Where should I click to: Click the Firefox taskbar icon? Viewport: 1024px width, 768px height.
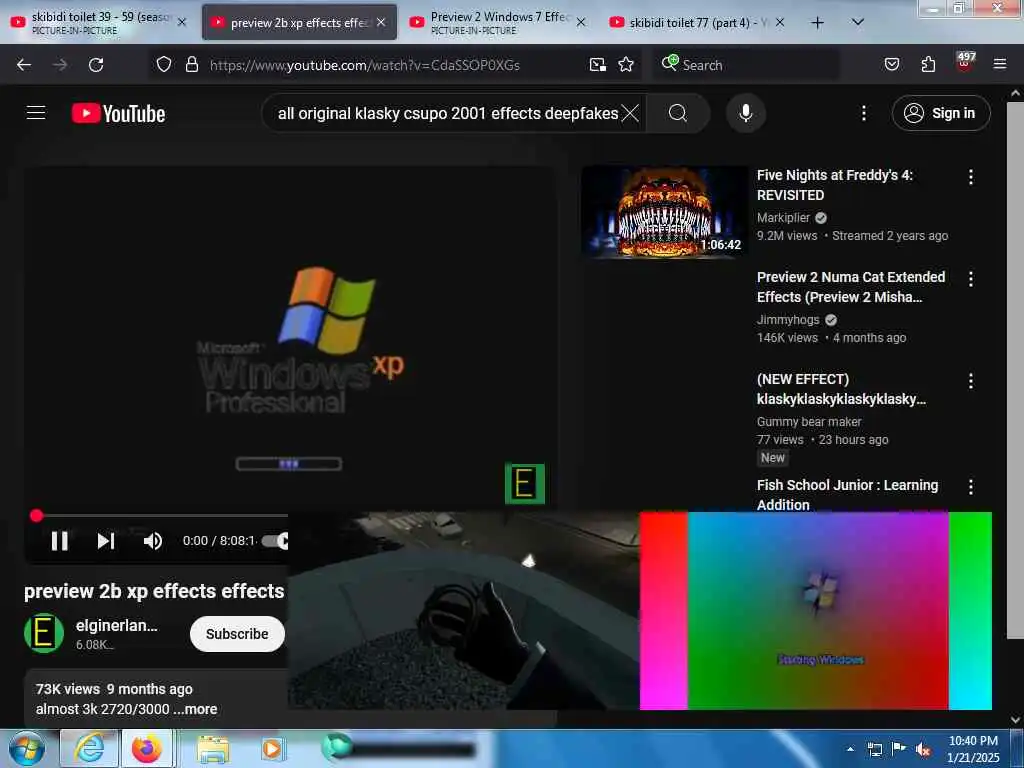click(148, 748)
